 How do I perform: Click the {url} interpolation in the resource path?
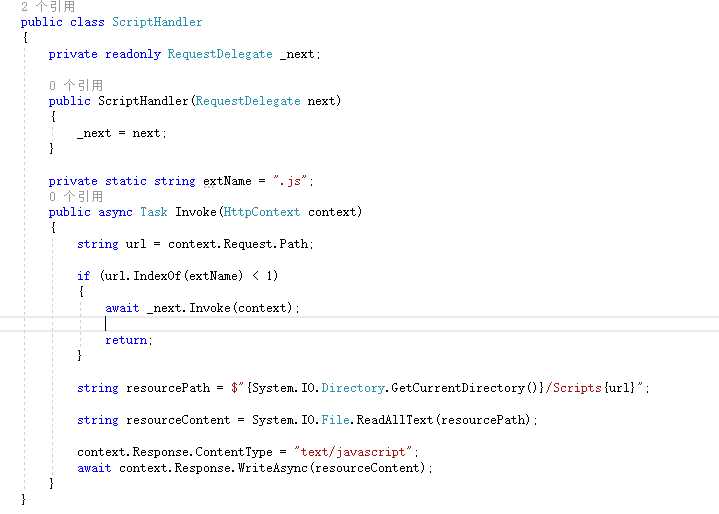point(619,388)
